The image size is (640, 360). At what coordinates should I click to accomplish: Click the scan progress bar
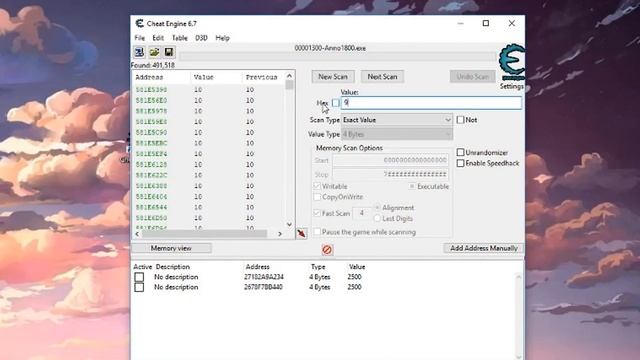[x=338, y=57]
